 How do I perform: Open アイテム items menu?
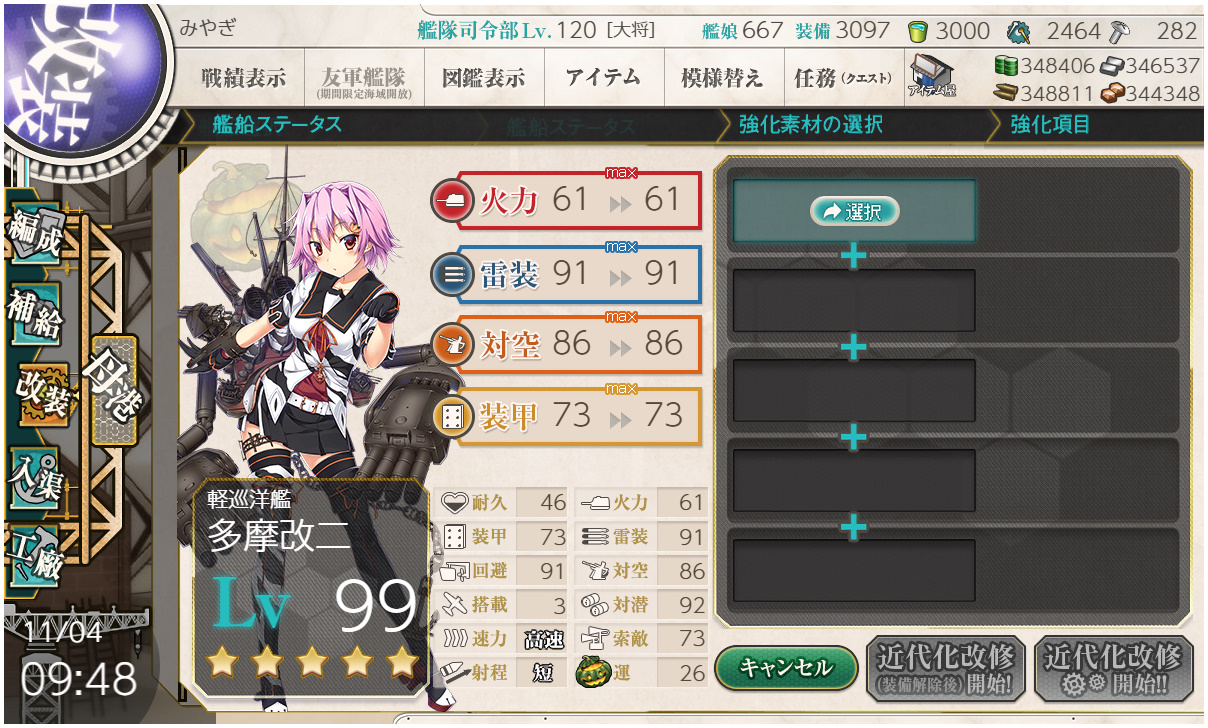[603, 78]
